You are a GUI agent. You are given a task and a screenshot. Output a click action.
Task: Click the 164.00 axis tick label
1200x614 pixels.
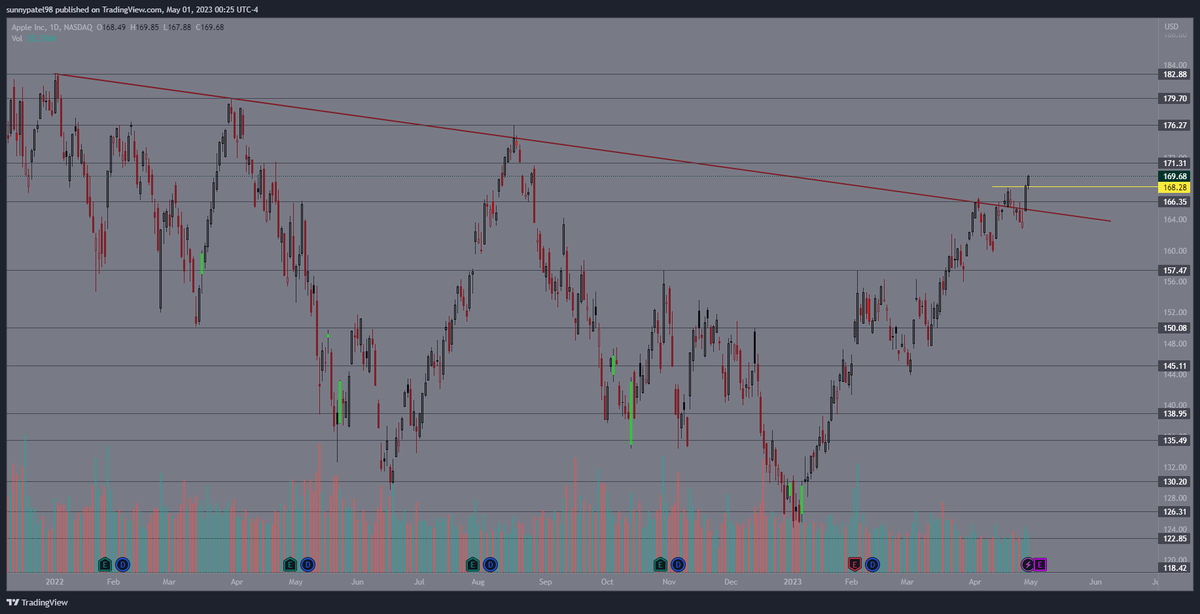(x=1174, y=219)
